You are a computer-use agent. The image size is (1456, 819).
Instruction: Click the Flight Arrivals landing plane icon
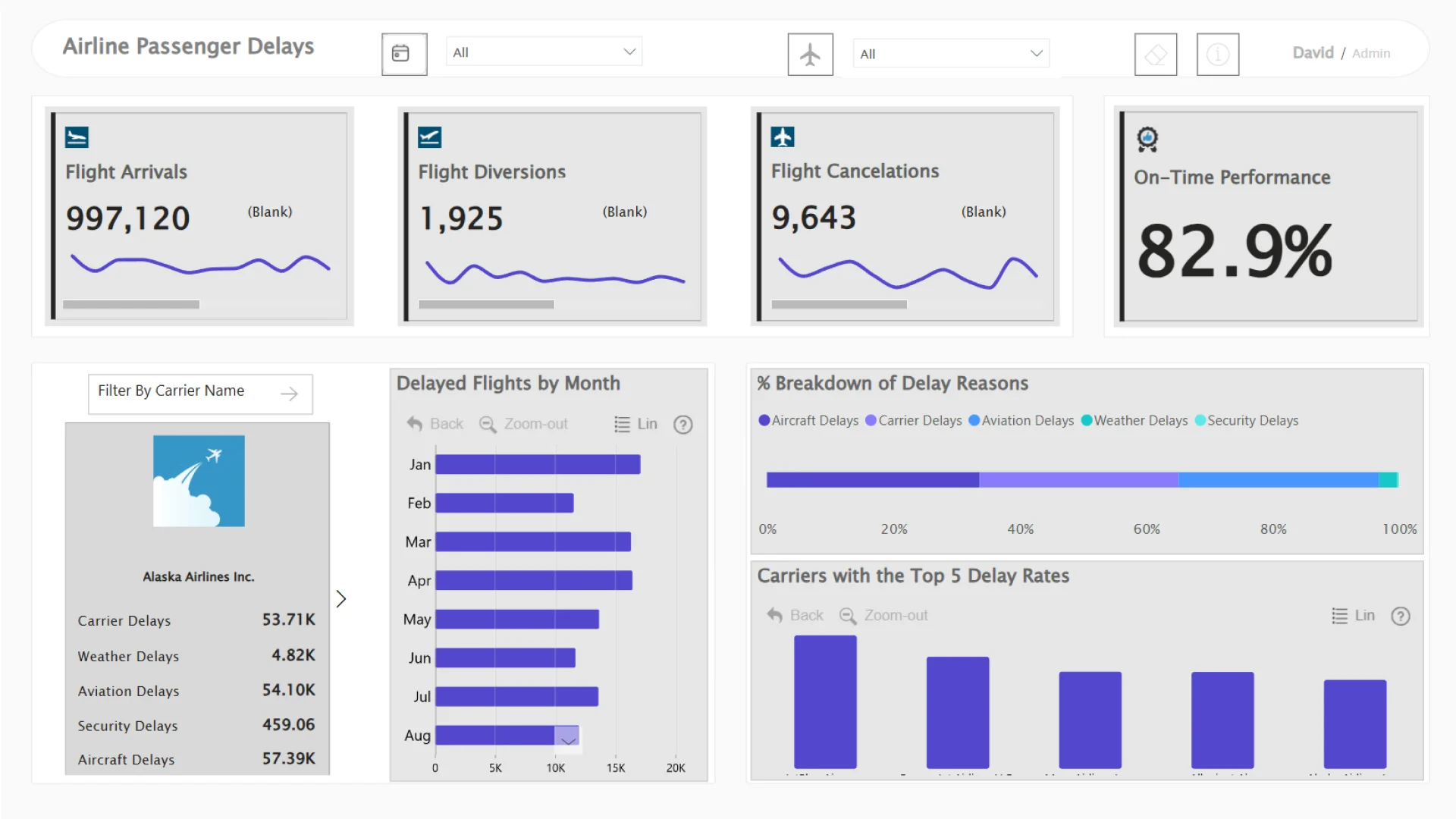pos(77,137)
